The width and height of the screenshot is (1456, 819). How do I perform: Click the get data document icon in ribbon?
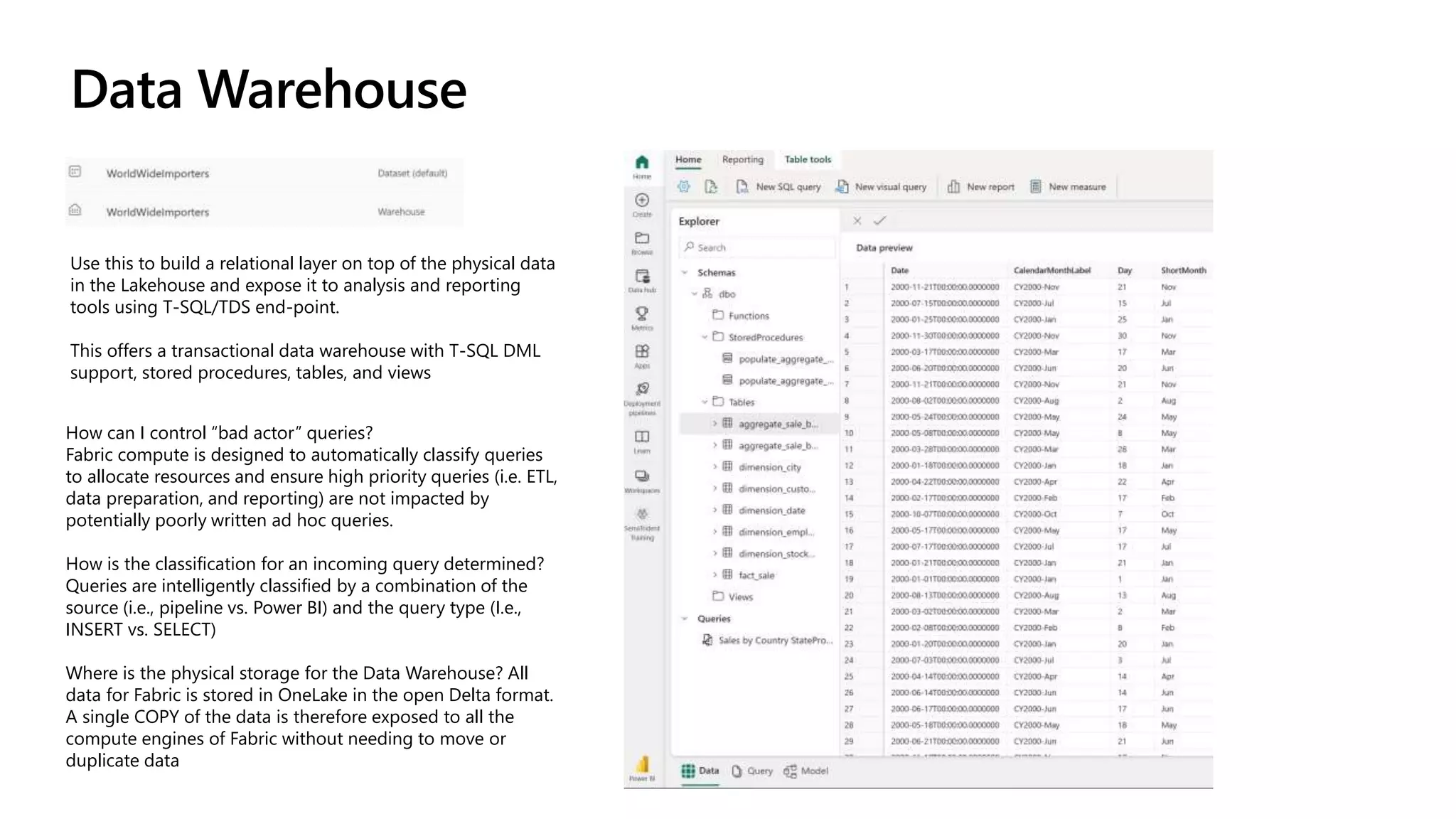(x=711, y=186)
